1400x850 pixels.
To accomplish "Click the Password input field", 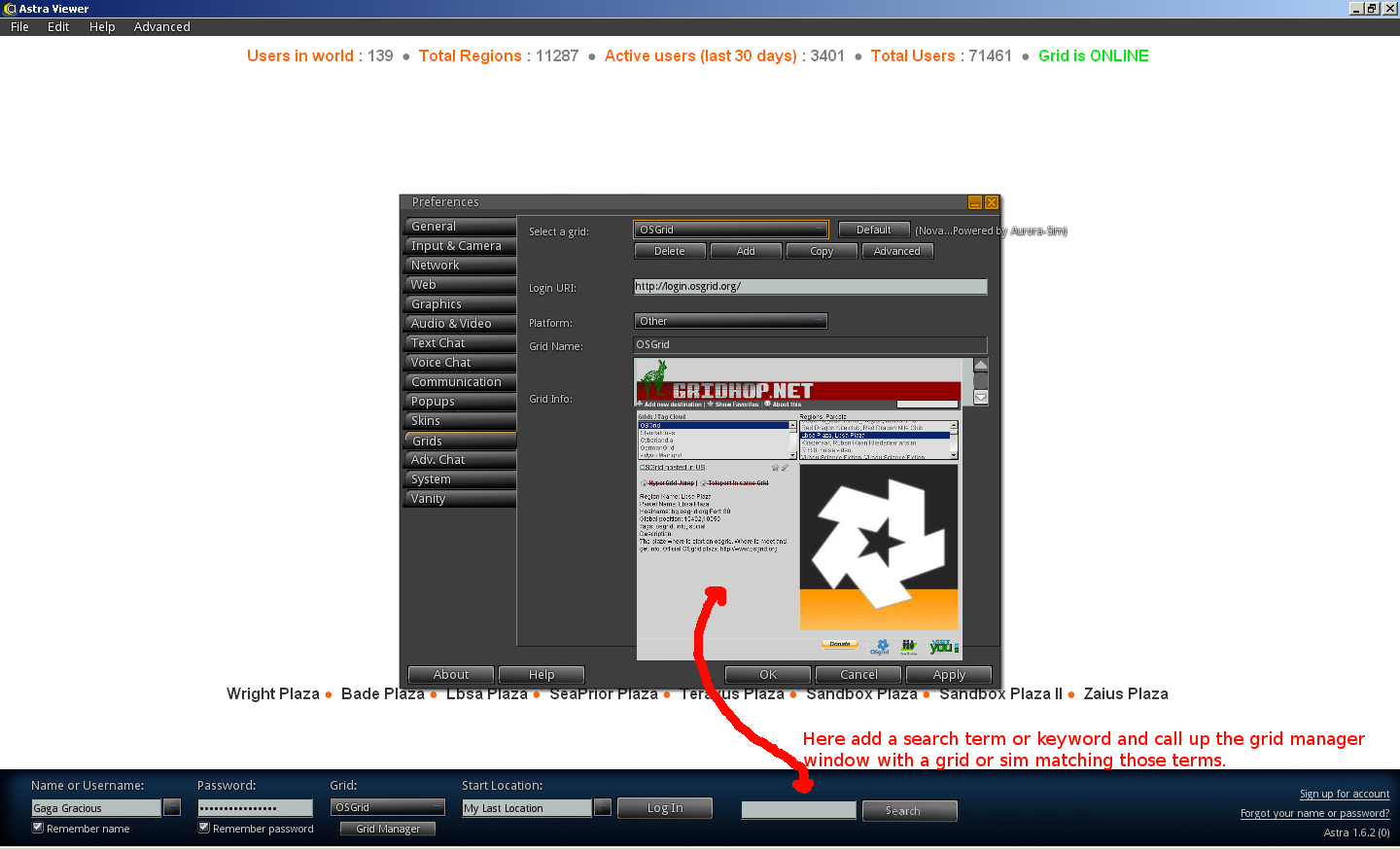I will point(256,808).
